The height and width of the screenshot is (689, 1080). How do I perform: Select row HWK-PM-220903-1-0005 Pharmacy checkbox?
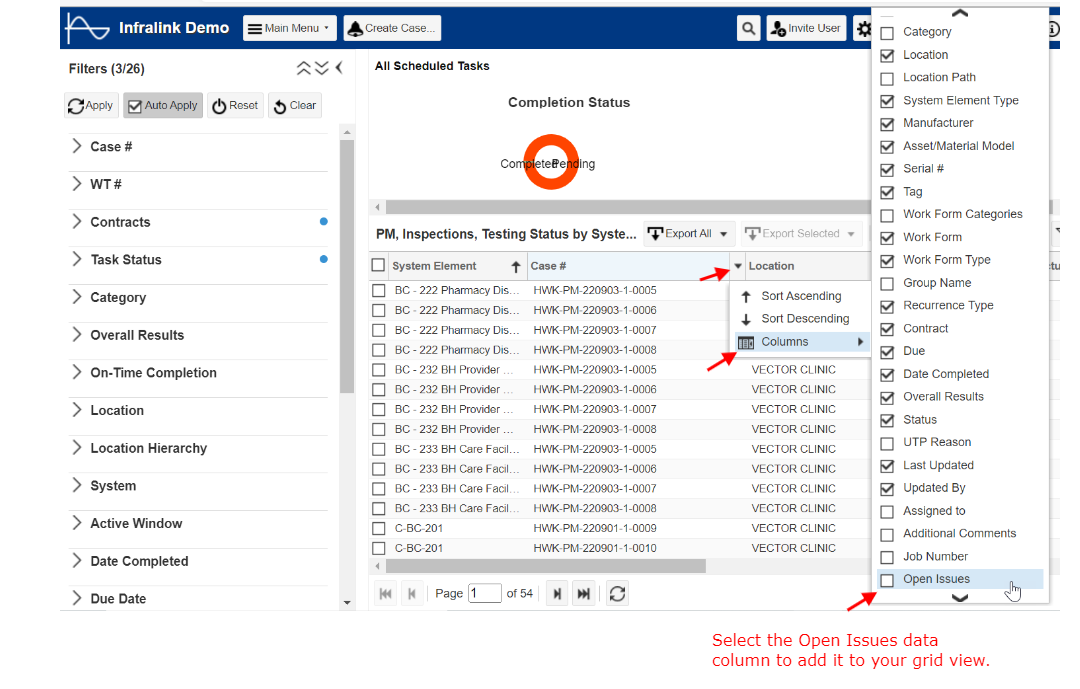(378, 291)
